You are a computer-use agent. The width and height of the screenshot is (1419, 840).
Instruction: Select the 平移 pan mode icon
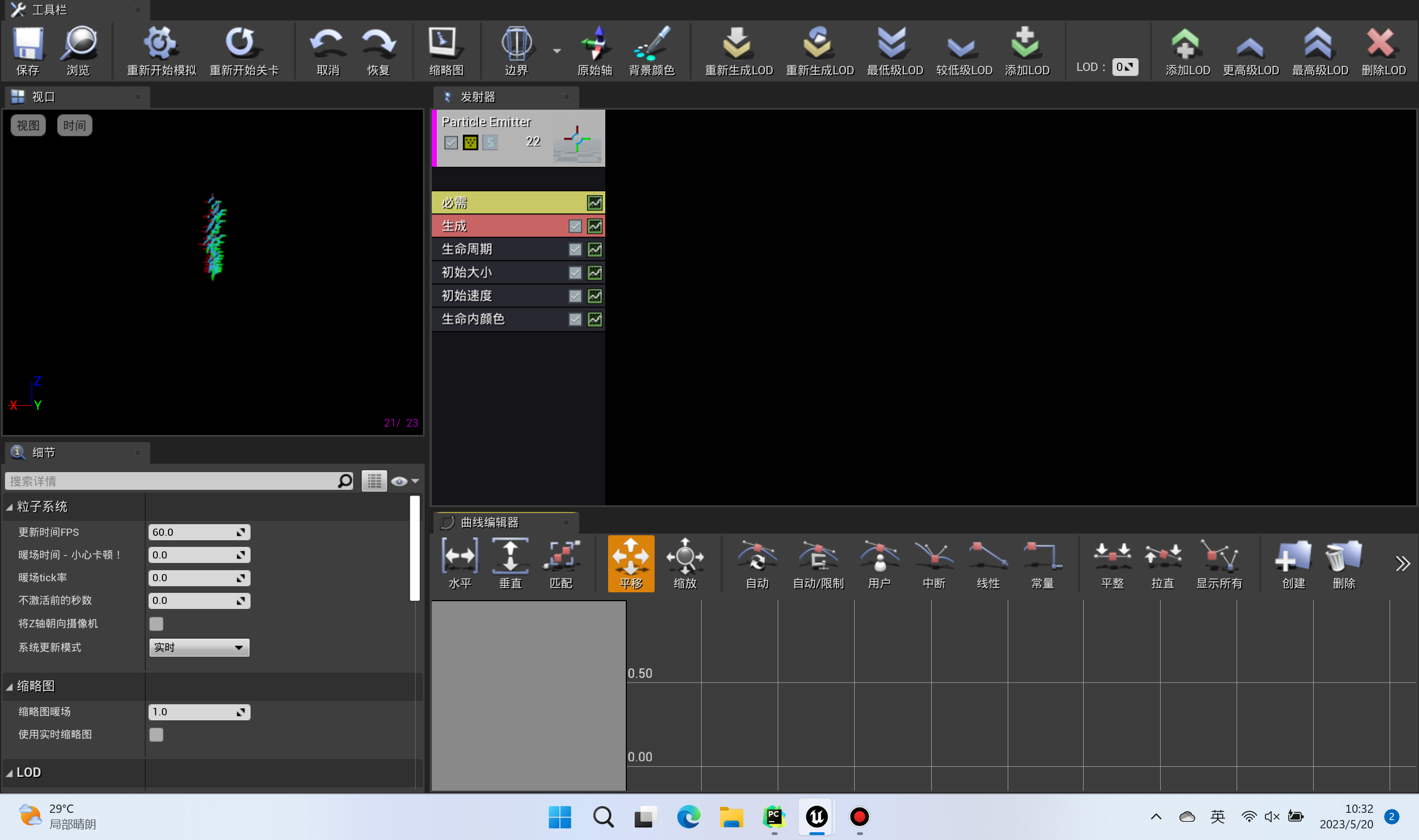[x=630, y=563]
